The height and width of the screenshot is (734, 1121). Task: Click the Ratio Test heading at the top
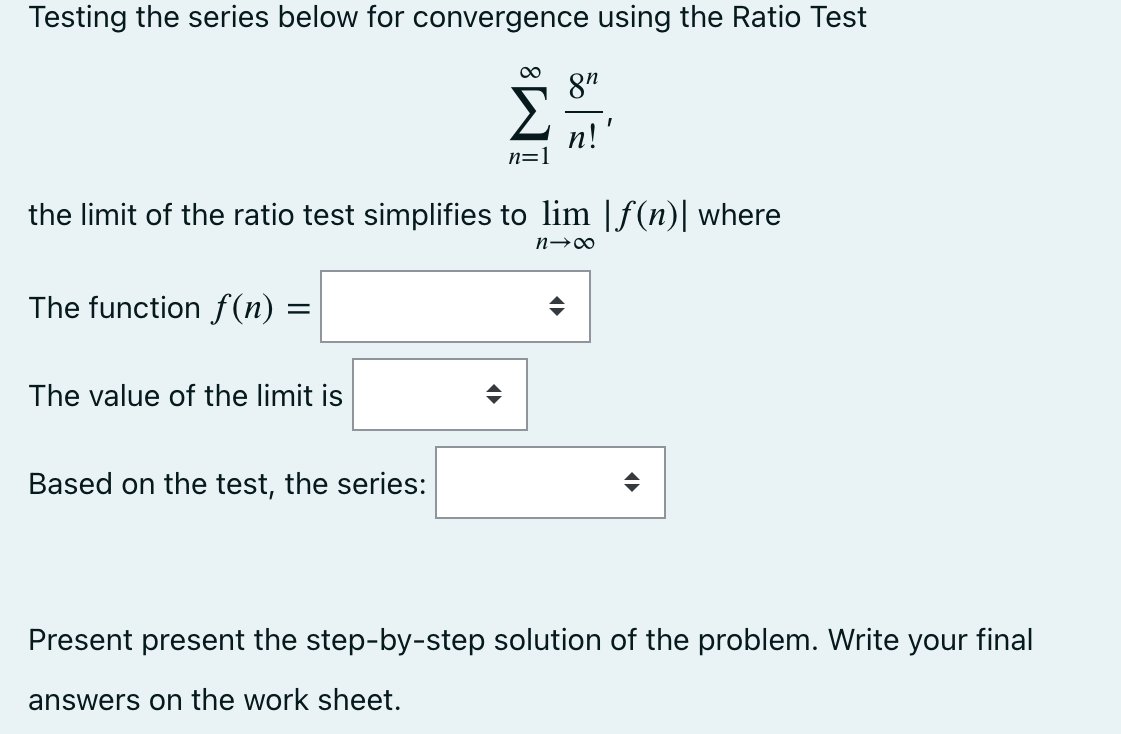pos(447,17)
